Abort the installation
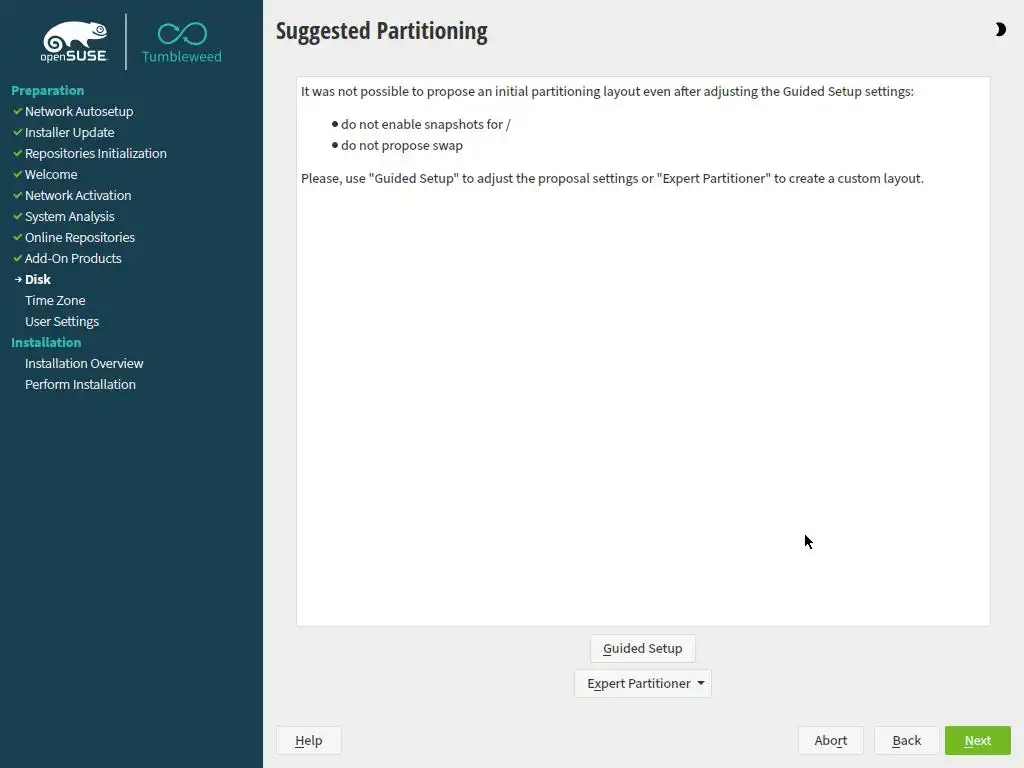The height and width of the screenshot is (768, 1024). (830, 740)
